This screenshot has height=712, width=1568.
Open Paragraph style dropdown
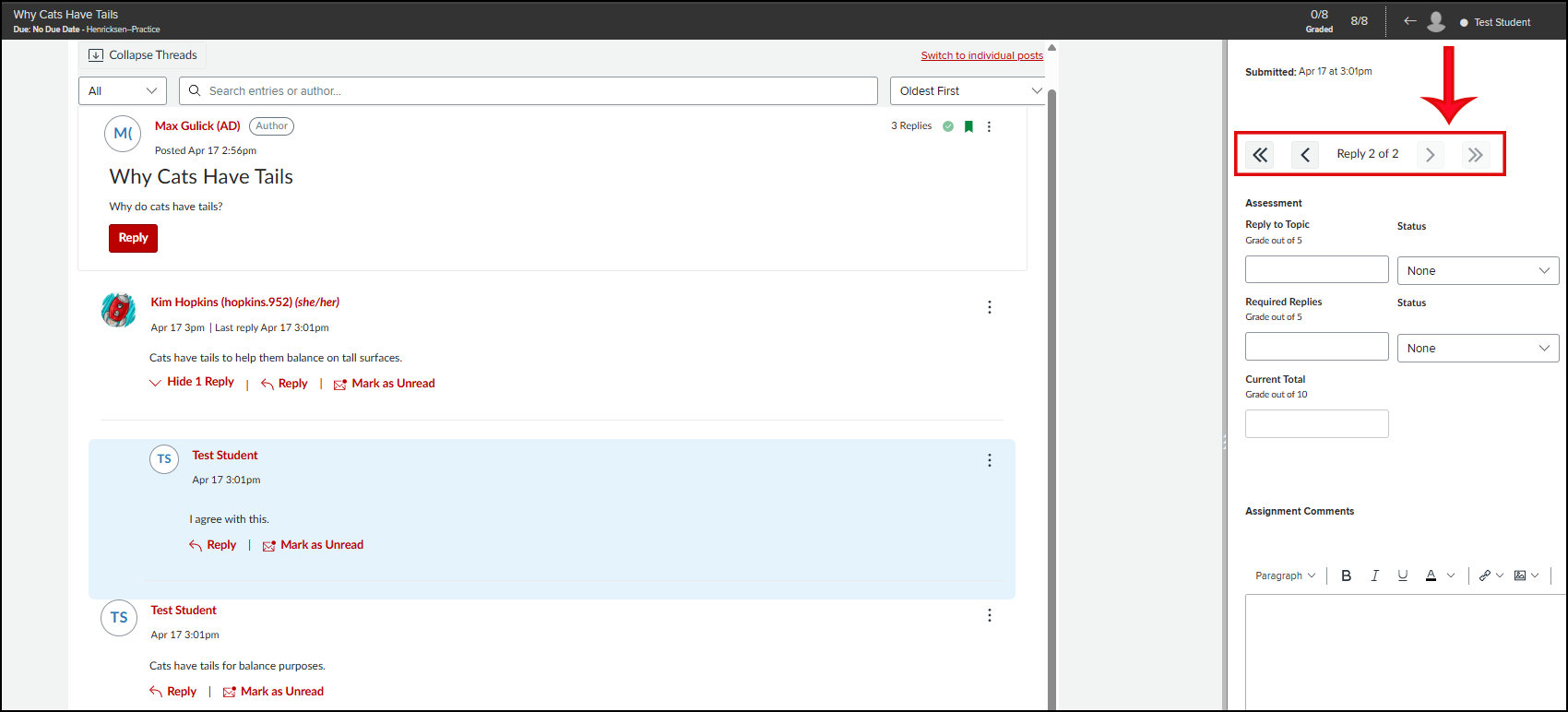pos(1285,576)
